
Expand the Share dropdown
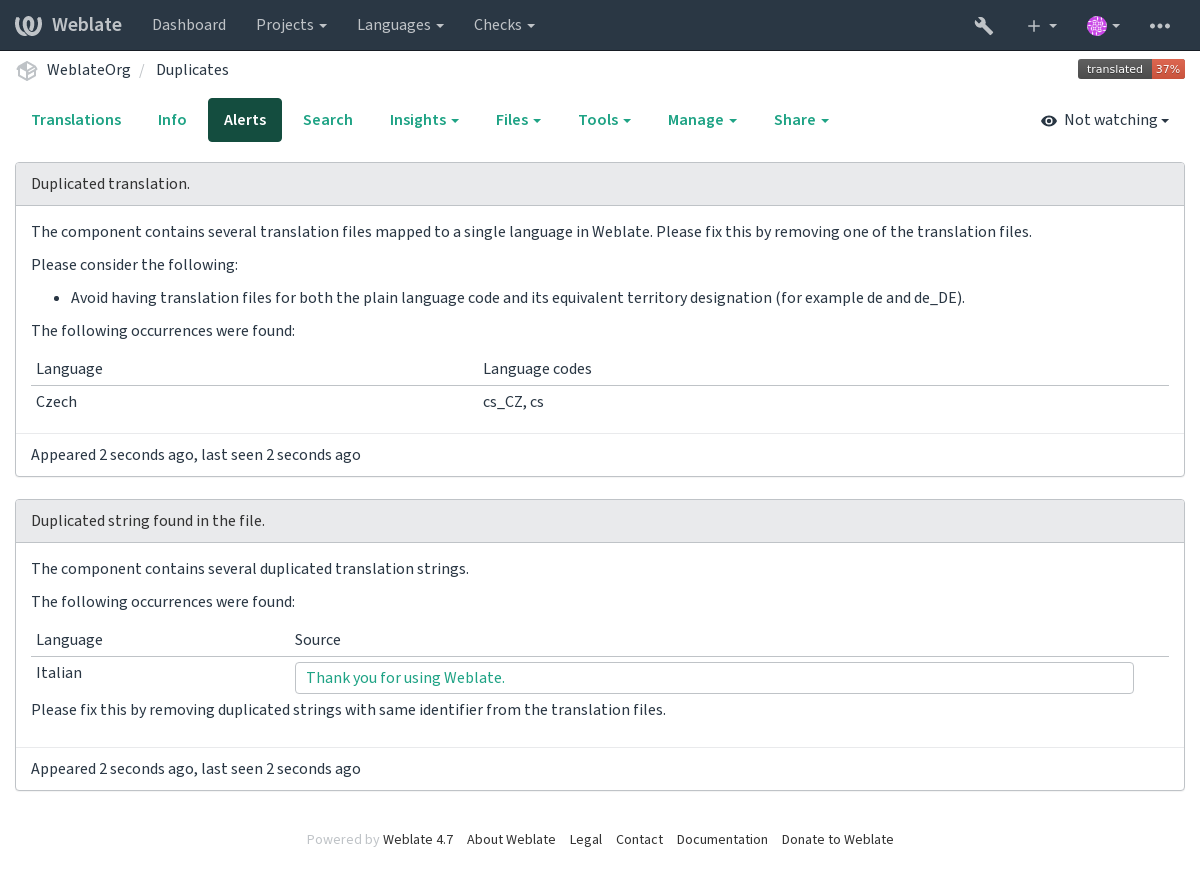pyautogui.click(x=801, y=120)
